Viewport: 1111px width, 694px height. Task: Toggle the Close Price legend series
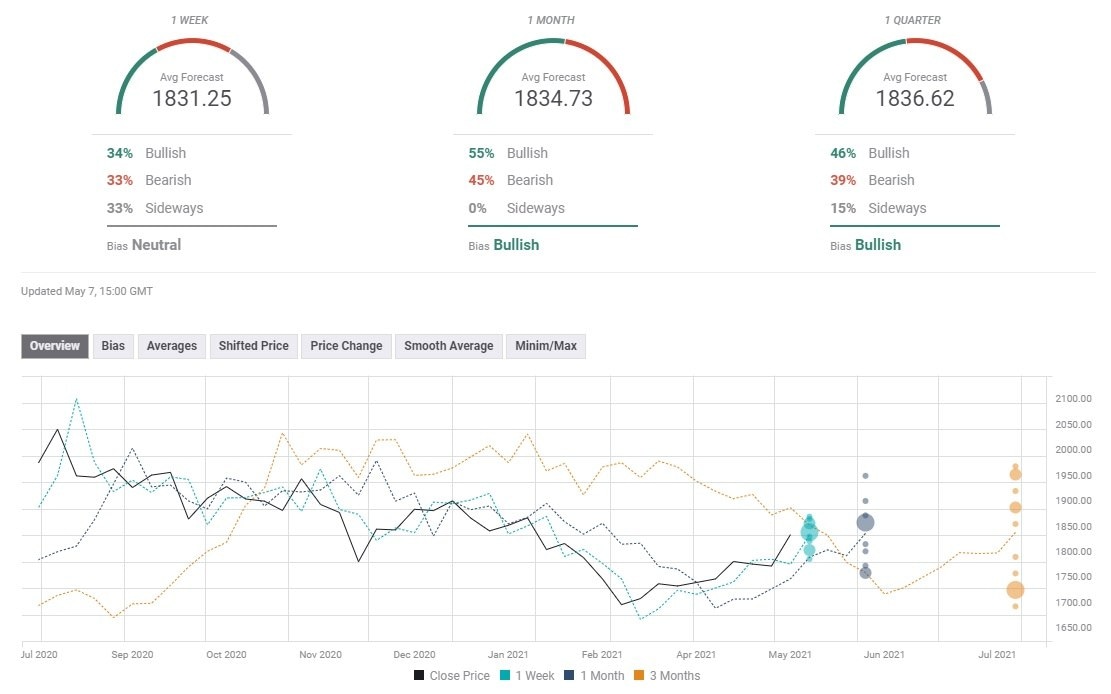pos(451,676)
